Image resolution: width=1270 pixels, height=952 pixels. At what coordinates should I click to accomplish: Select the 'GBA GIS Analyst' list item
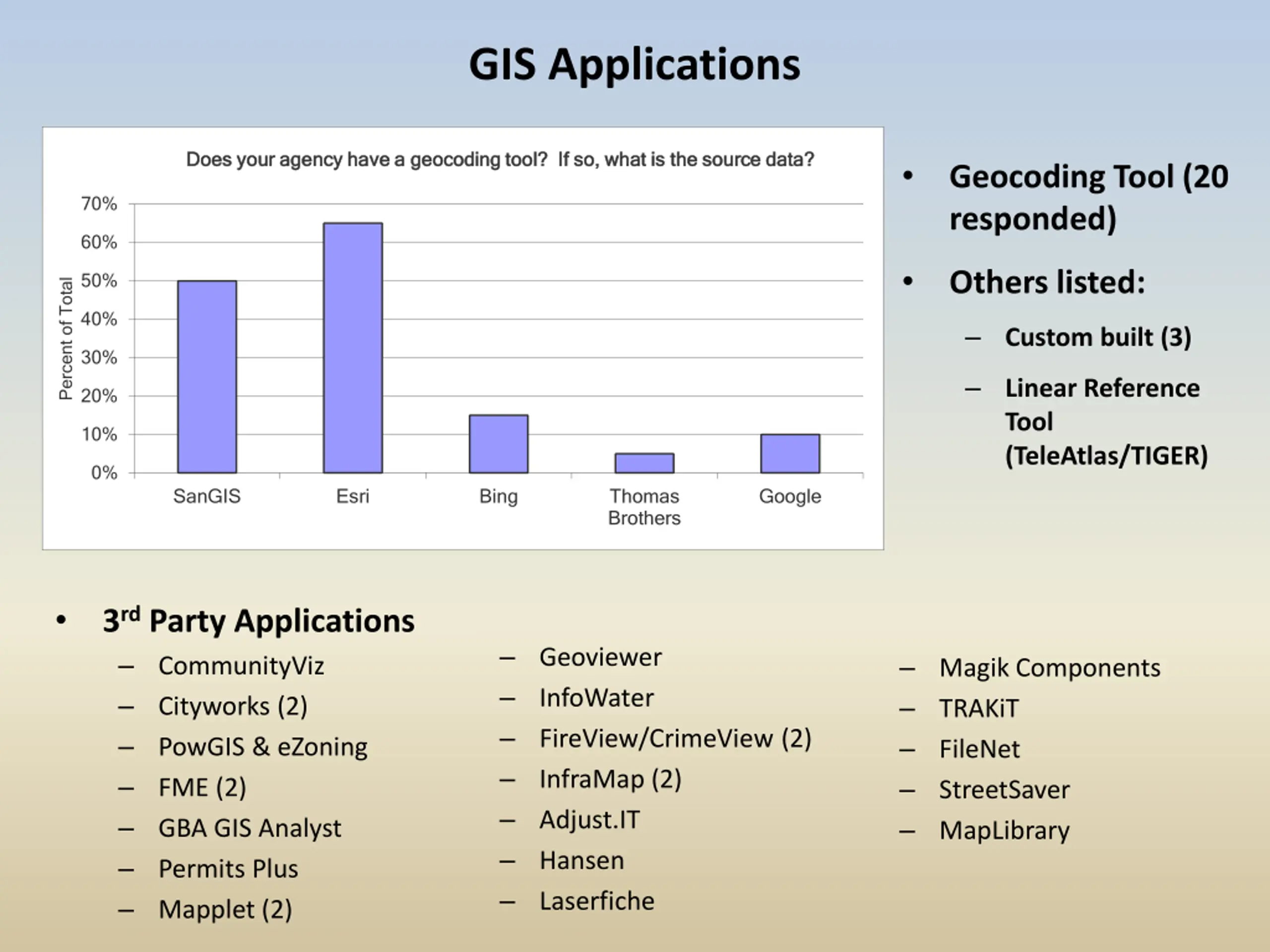pos(250,829)
